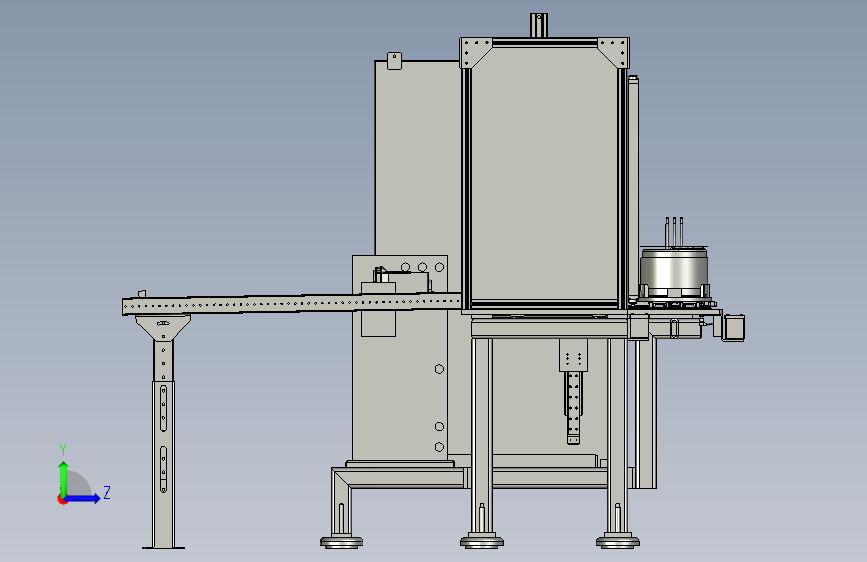Click the blue Z axis arrow of triad
The image size is (867, 562).
83,498
